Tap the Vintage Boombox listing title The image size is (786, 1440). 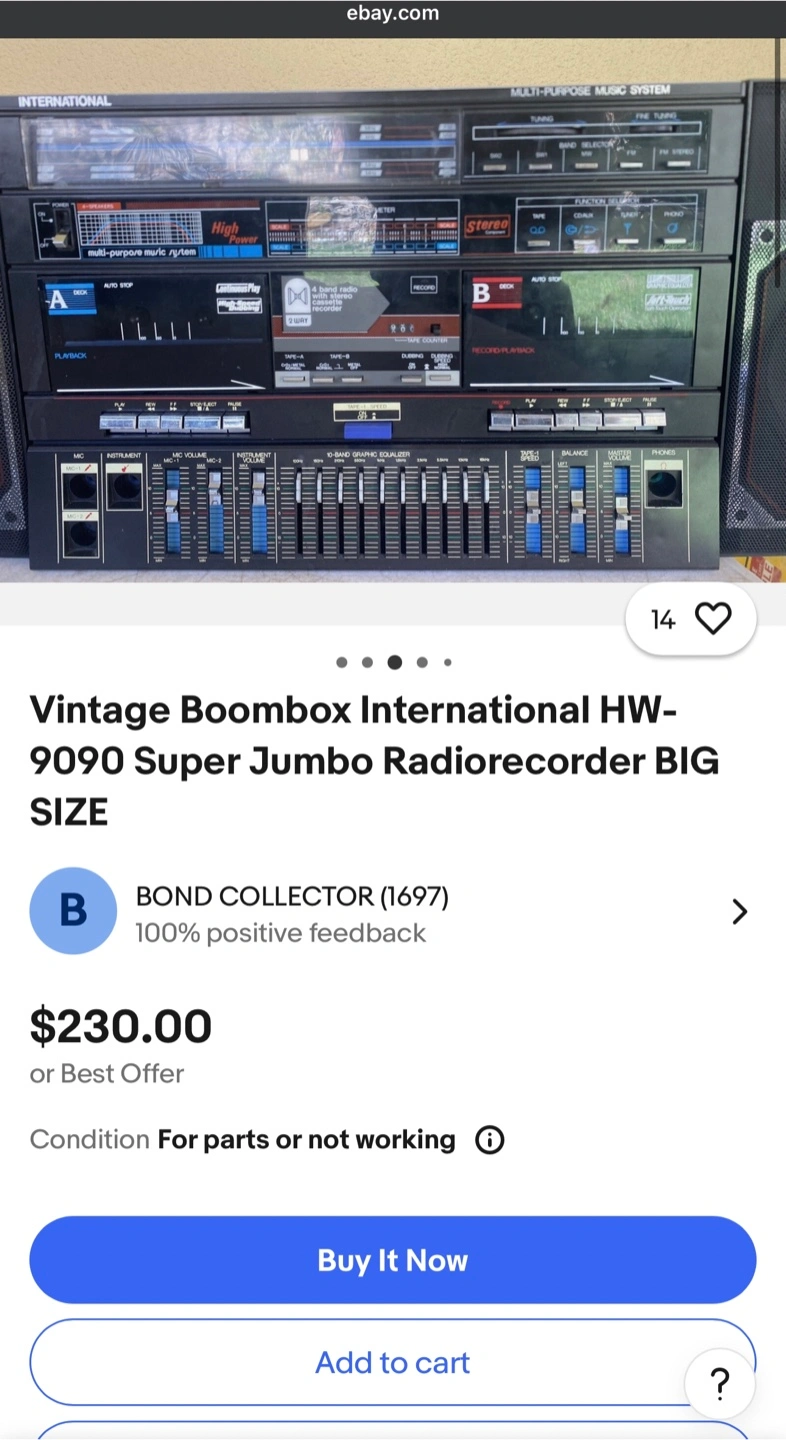point(374,761)
